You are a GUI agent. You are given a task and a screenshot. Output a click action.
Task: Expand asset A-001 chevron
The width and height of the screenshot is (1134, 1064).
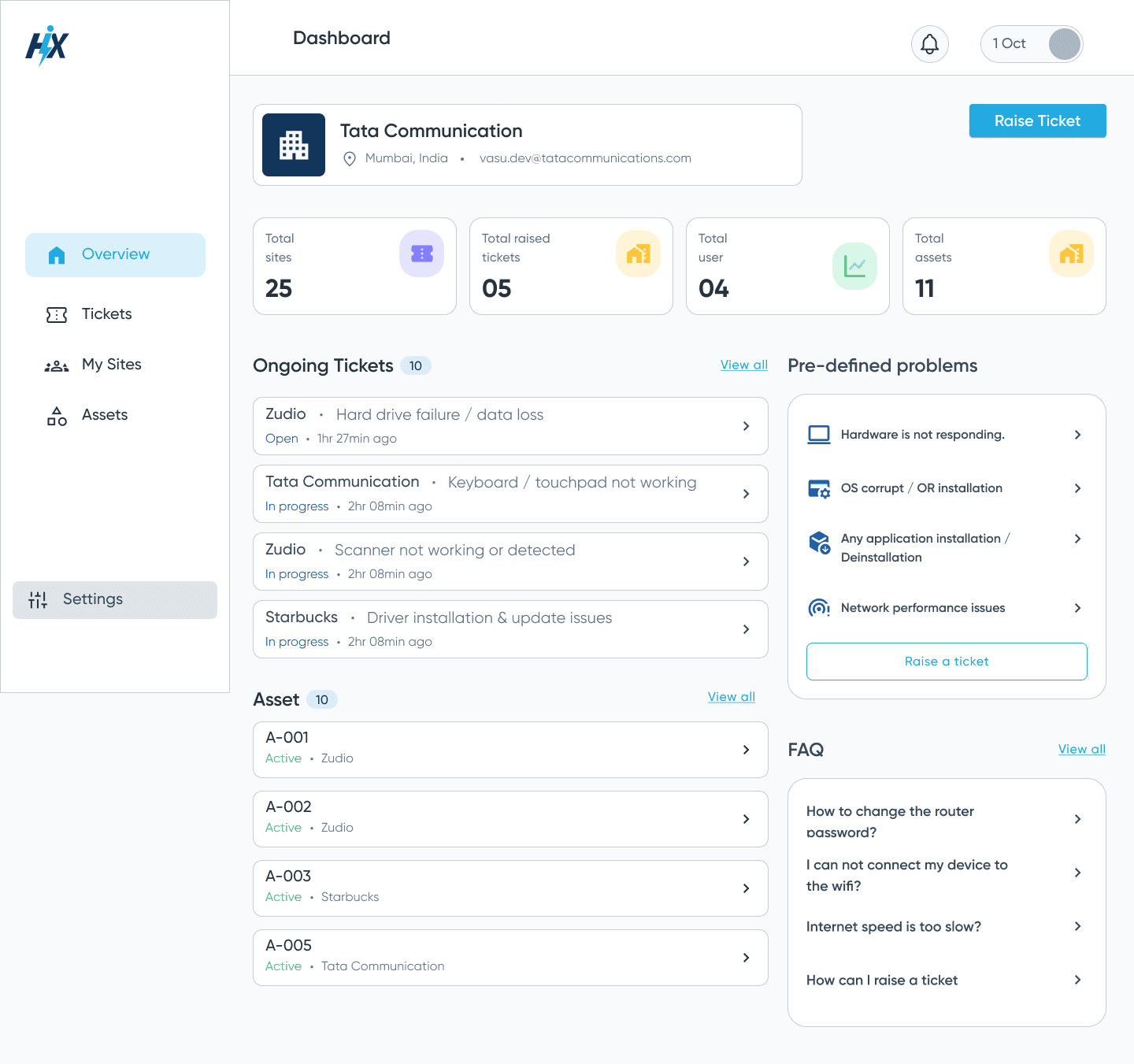click(746, 750)
